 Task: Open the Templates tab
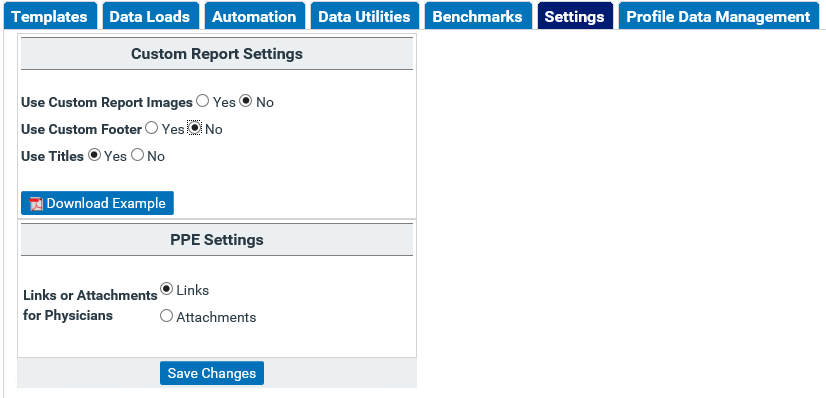[50, 16]
